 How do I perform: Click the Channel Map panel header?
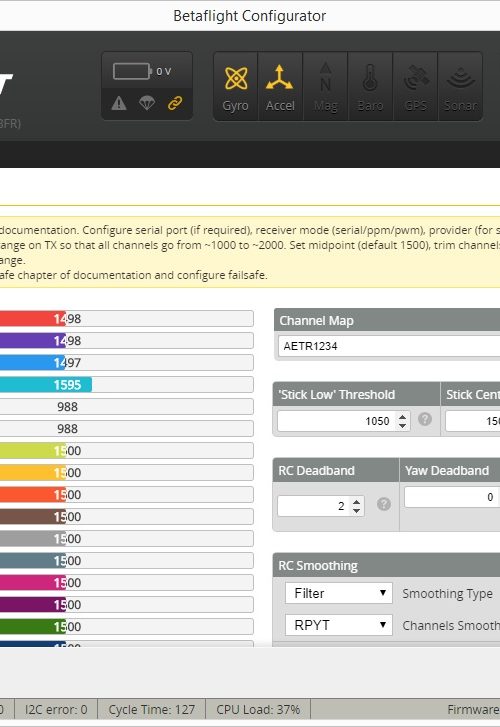[x=387, y=320]
